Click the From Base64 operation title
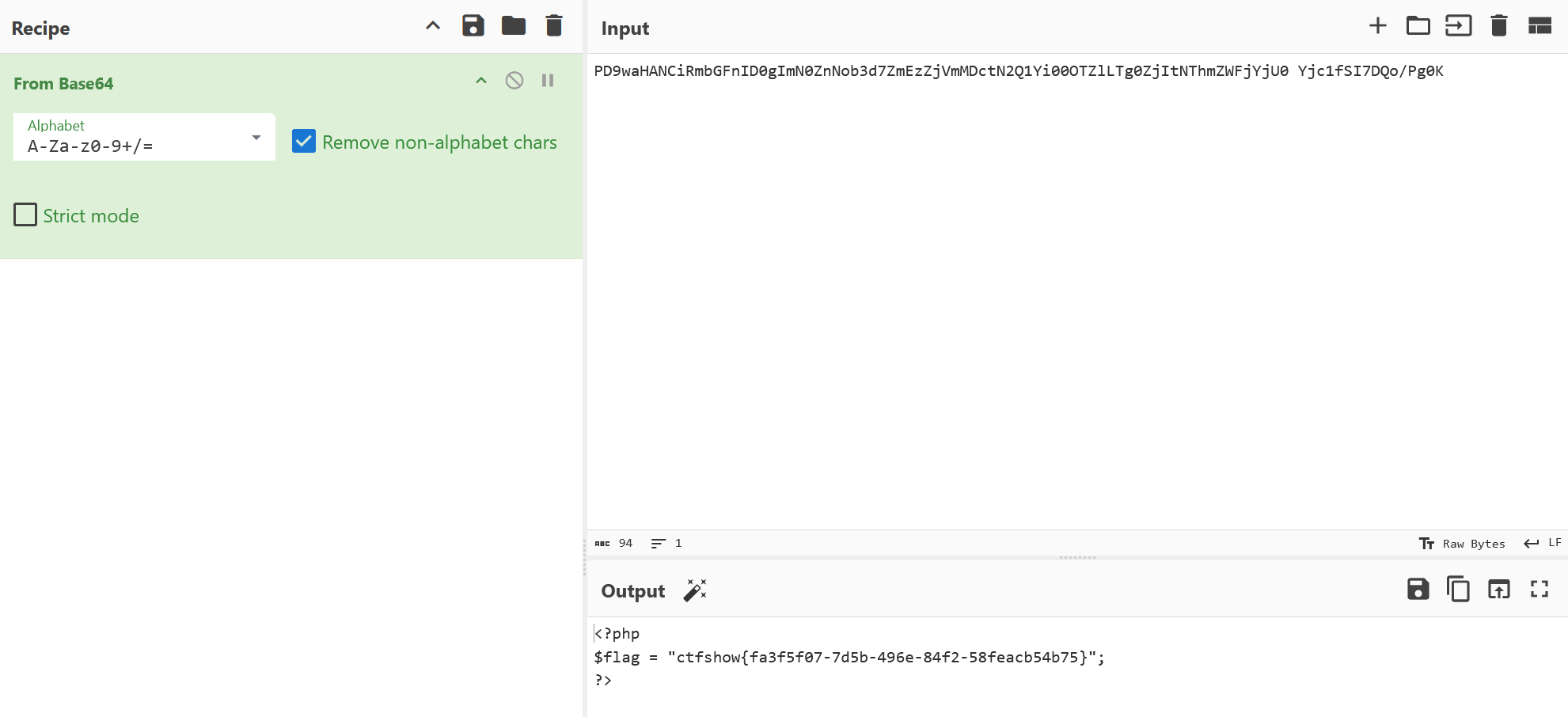Image resolution: width=1568 pixels, height=717 pixels. (x=63, y=83)
